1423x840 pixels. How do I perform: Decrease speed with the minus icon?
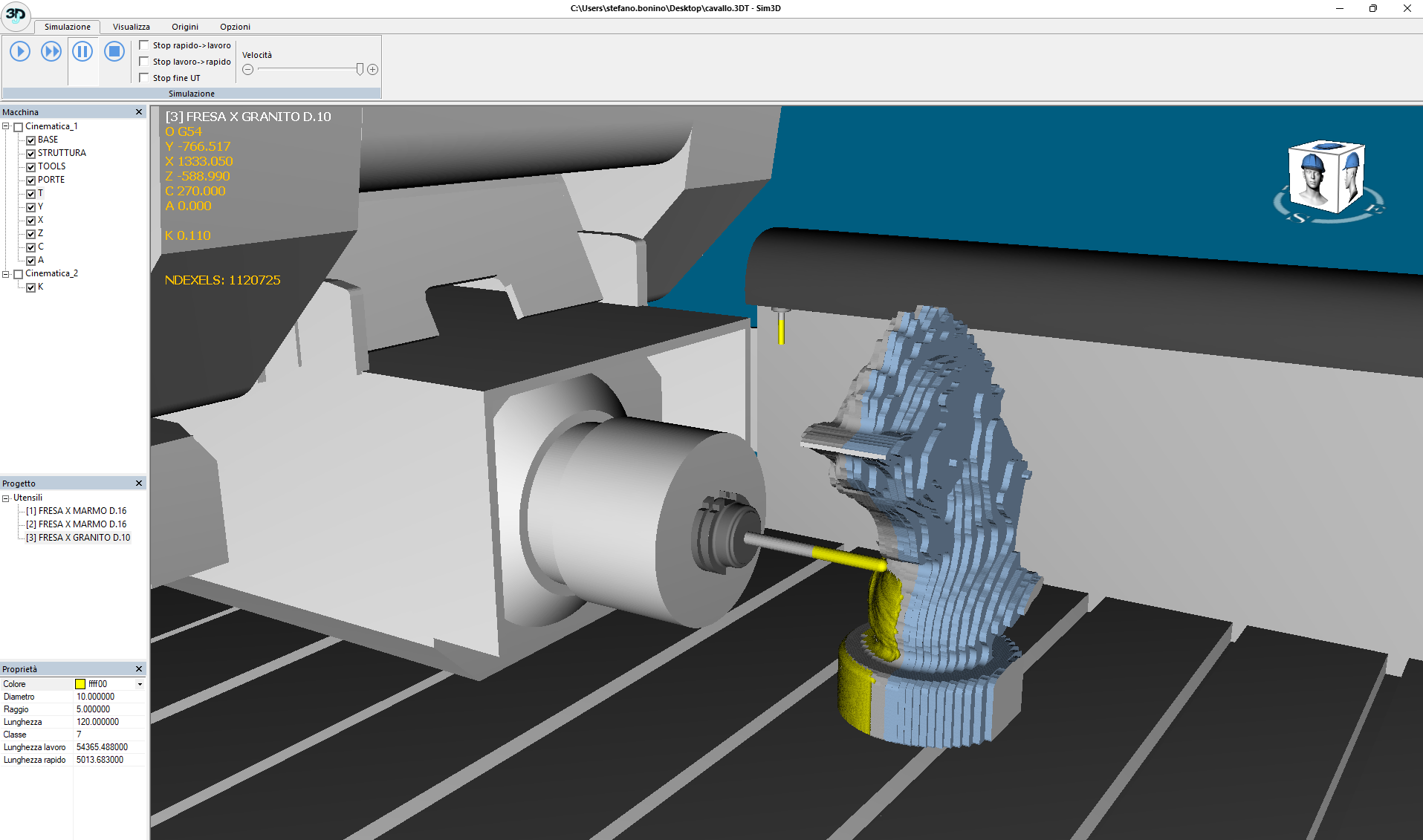point(248,70)
